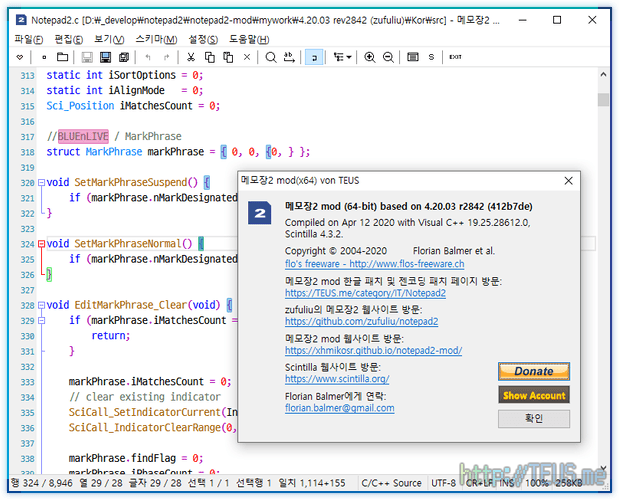Open the replace toolbar icon

tap(289, 57)
